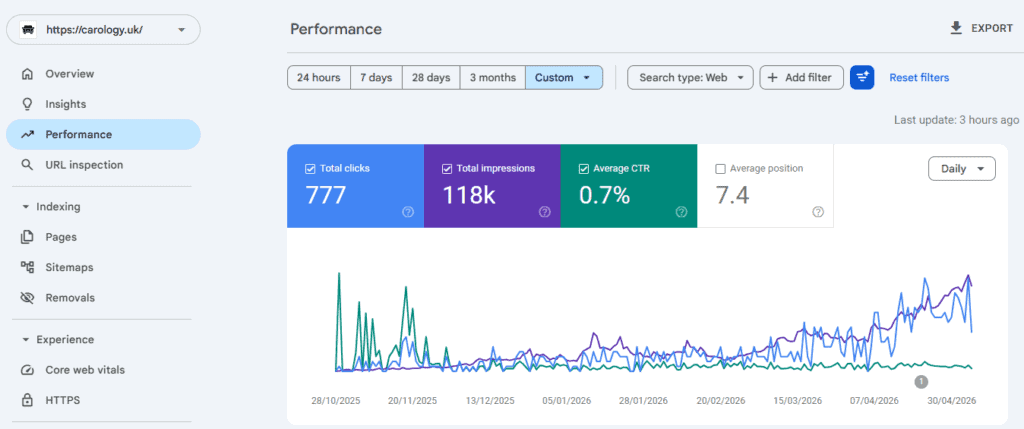1024x429 pixels.
Task: Click the URL inspection magnifier icon
Action: click(27, 165)
